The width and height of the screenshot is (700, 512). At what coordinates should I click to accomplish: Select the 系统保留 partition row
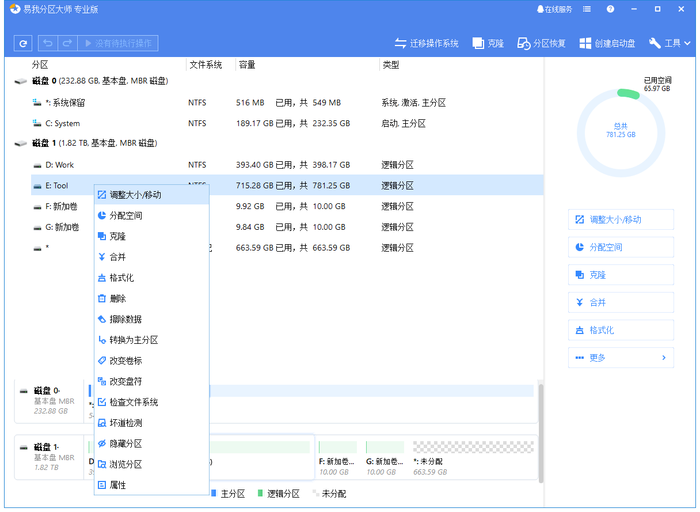coord(287,103)
